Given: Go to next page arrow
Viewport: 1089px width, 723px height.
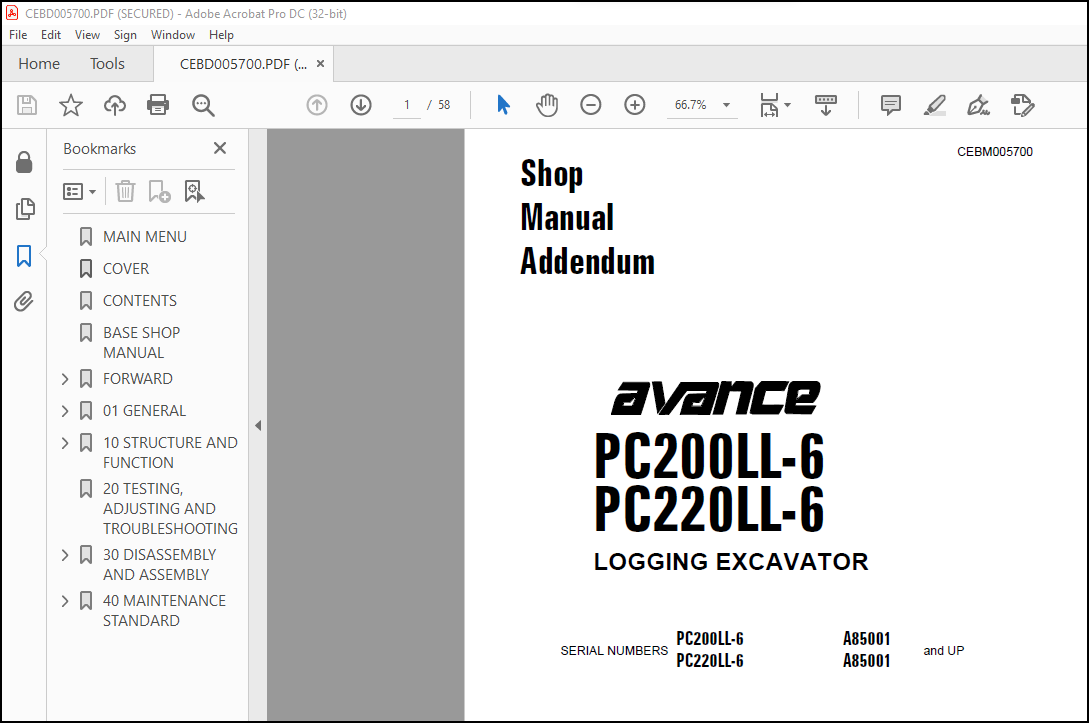Looking at the screenshot, I should pos(360,105).
